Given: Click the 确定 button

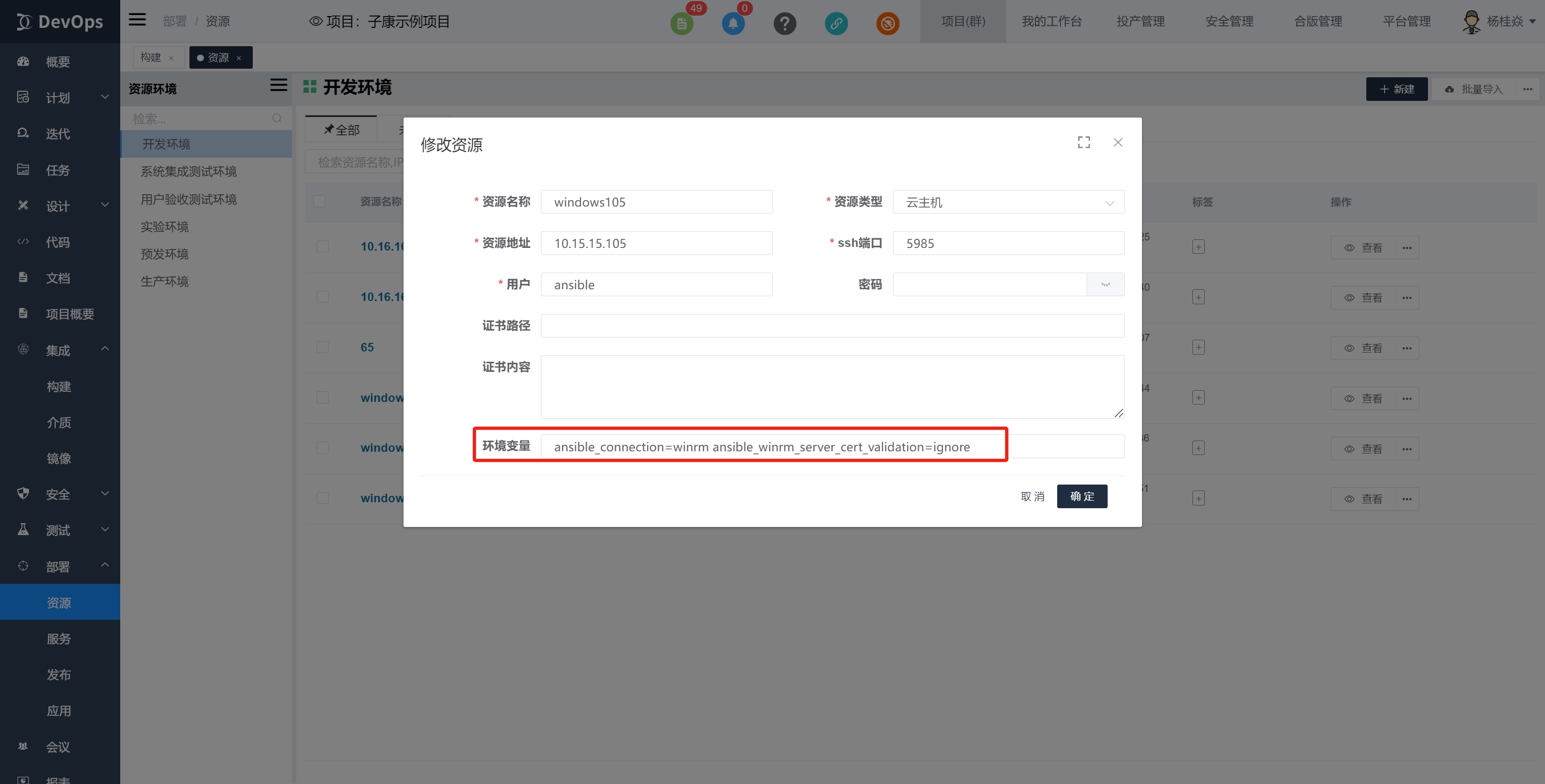Looking at the screenshot, I should 1081,496.
